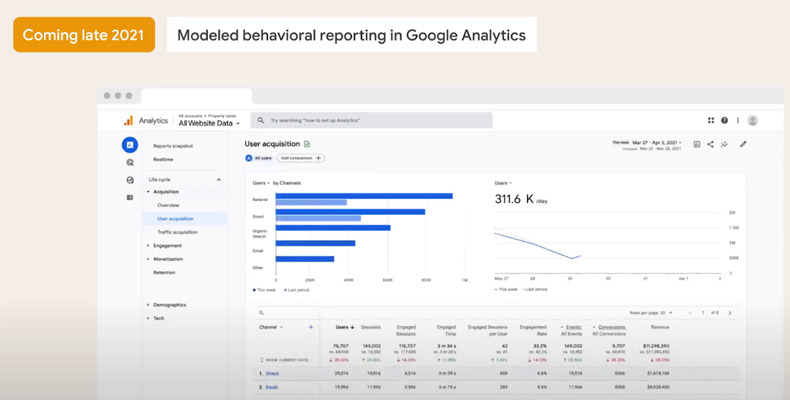
Task: Click the customize report chart icon
Action: click(697, 144)
